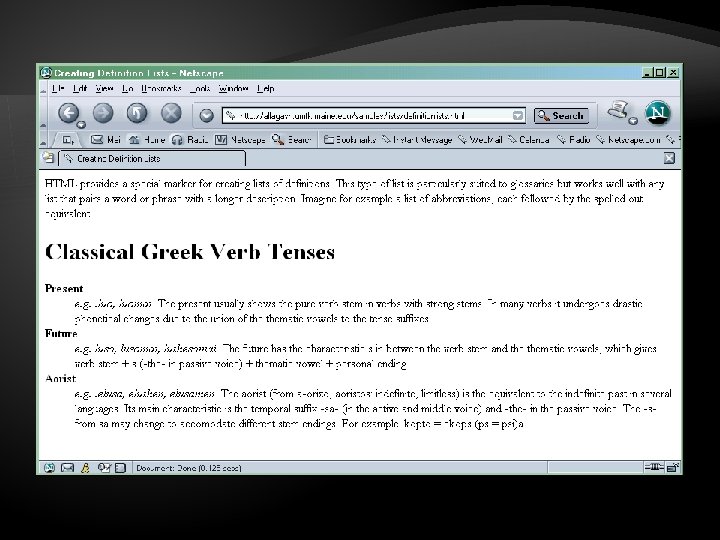Click the security lock icon in status bar

[x=673, y=467]
